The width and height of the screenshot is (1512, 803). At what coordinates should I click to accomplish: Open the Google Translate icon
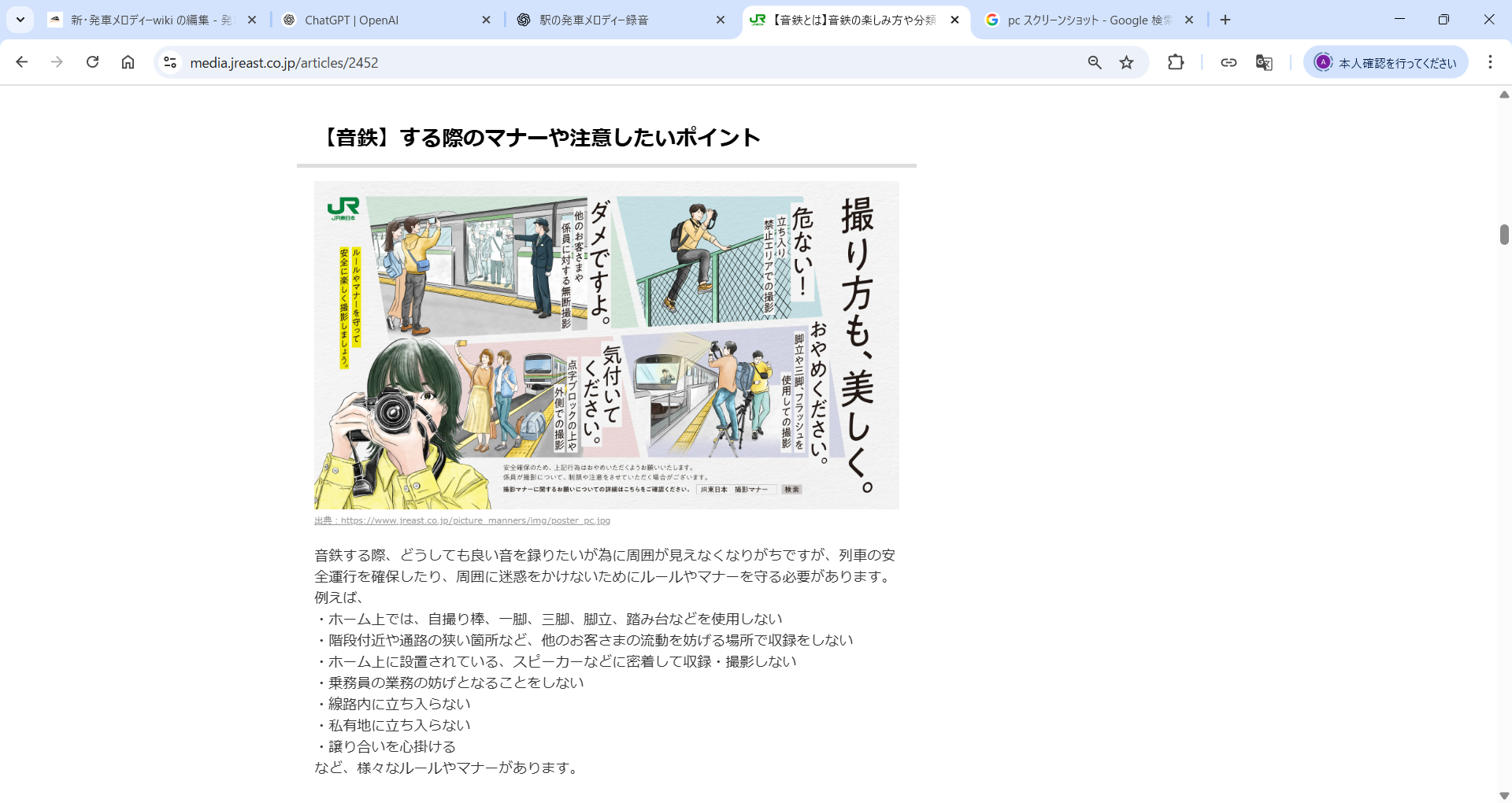[1264, 62]
